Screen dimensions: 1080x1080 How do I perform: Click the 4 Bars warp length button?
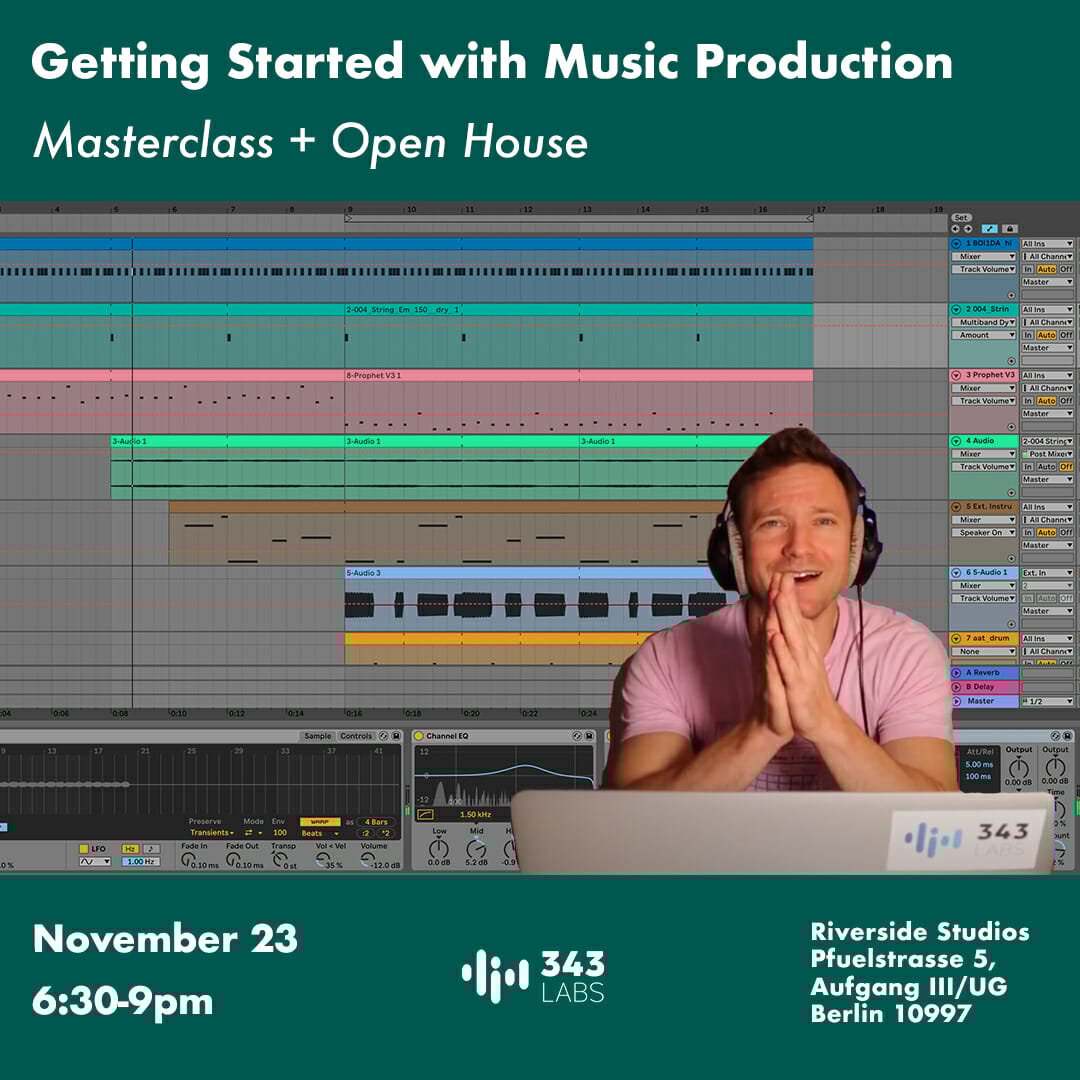click(x=376, y=822)
